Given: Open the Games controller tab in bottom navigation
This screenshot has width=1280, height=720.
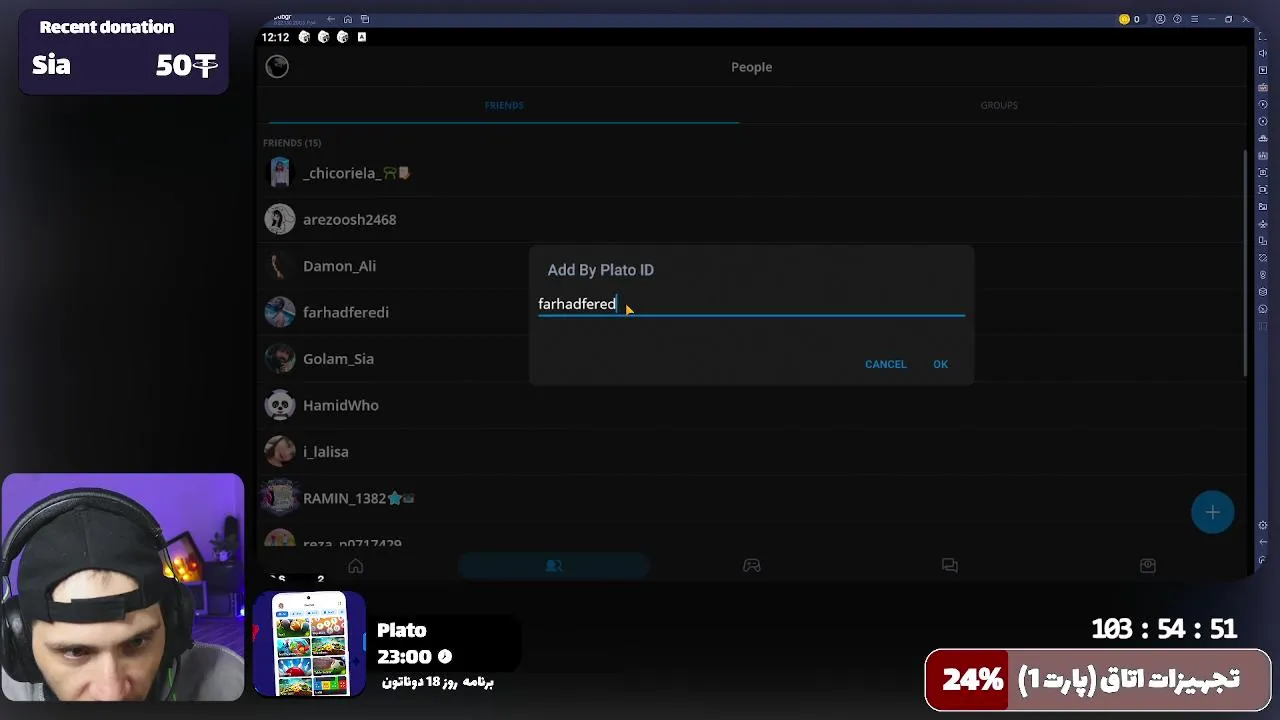Looking at the screenshot, I should (751, 566).
